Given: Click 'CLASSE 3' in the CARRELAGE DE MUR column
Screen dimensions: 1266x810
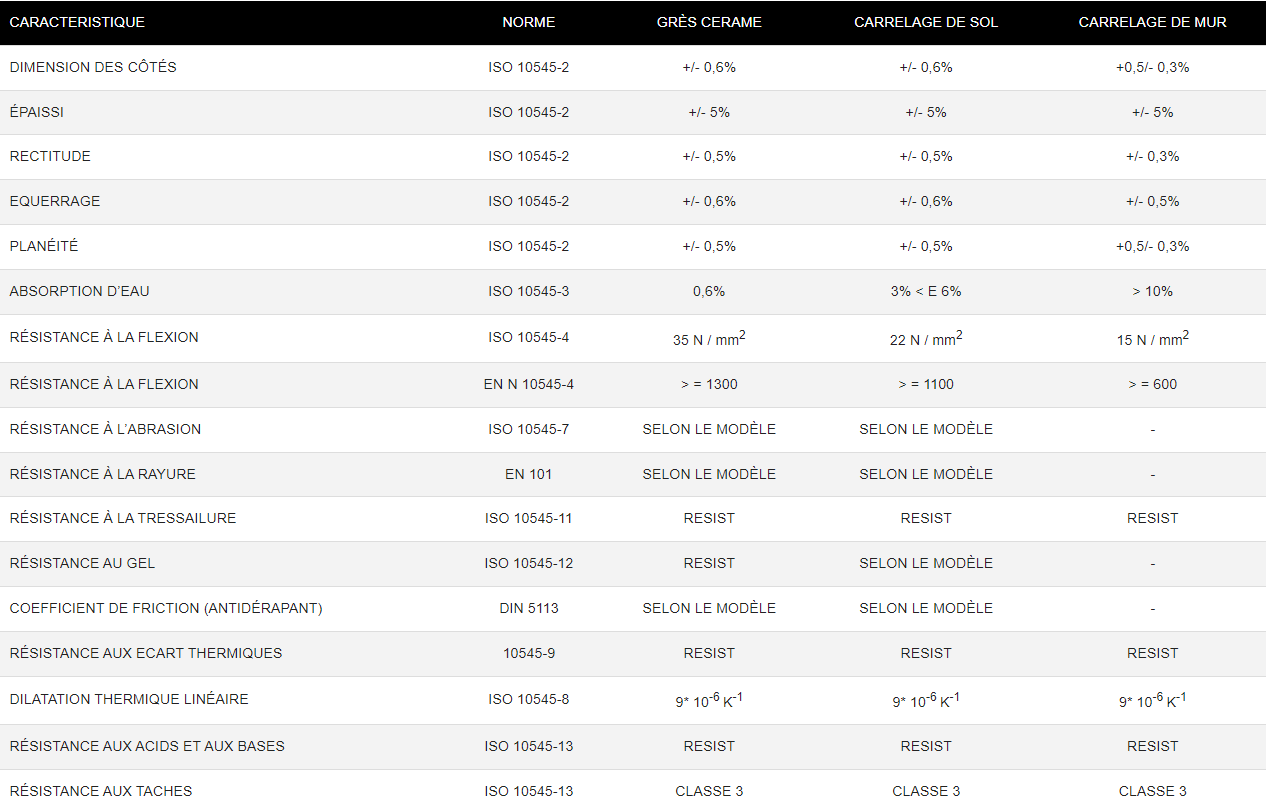Looking at the screenshot, I should tap(1152, 791).
